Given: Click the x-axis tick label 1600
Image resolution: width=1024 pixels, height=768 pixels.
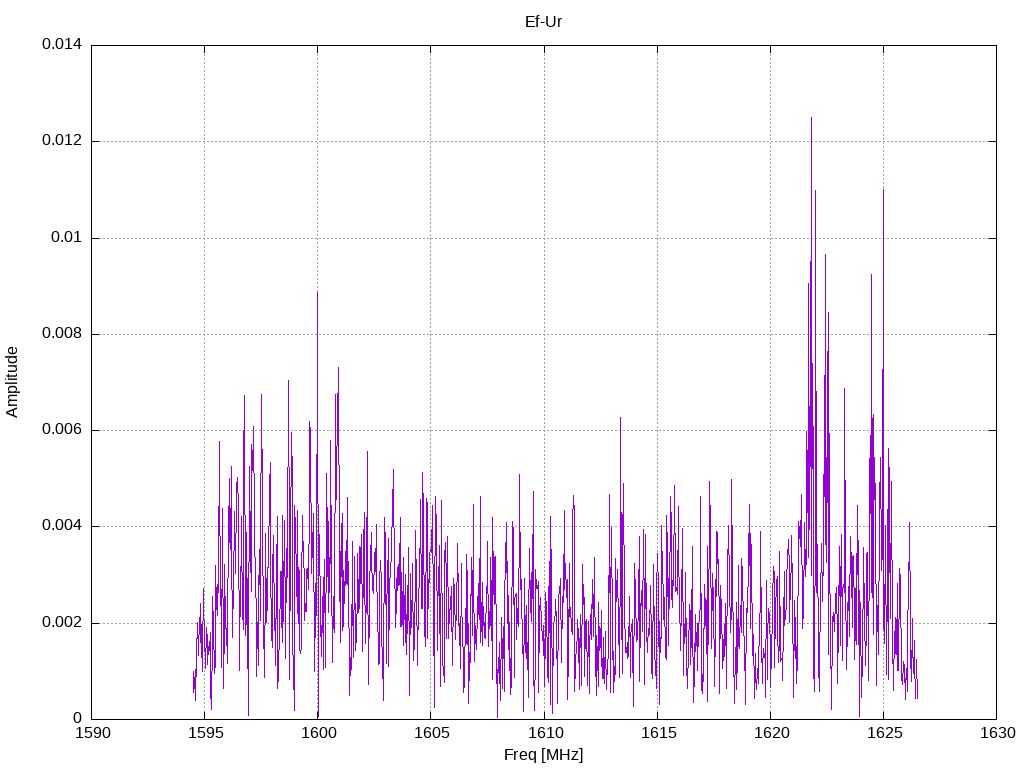Looking at the screenshot, I should tap(319, 733).
